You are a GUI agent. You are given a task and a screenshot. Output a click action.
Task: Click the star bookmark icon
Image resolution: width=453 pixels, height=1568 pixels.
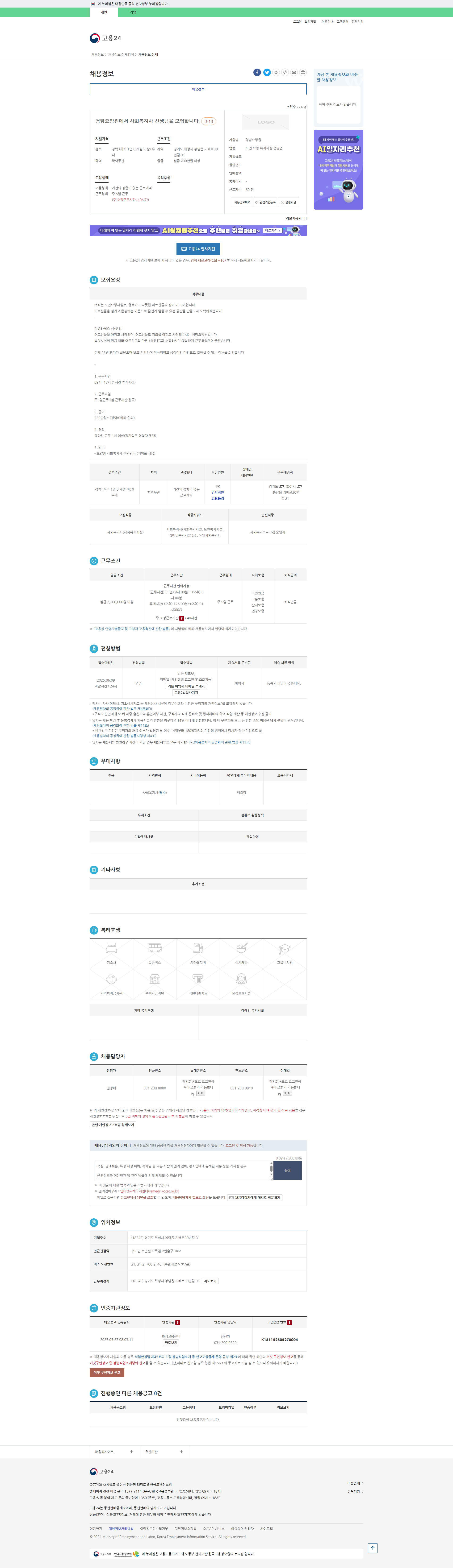[276, 72]
